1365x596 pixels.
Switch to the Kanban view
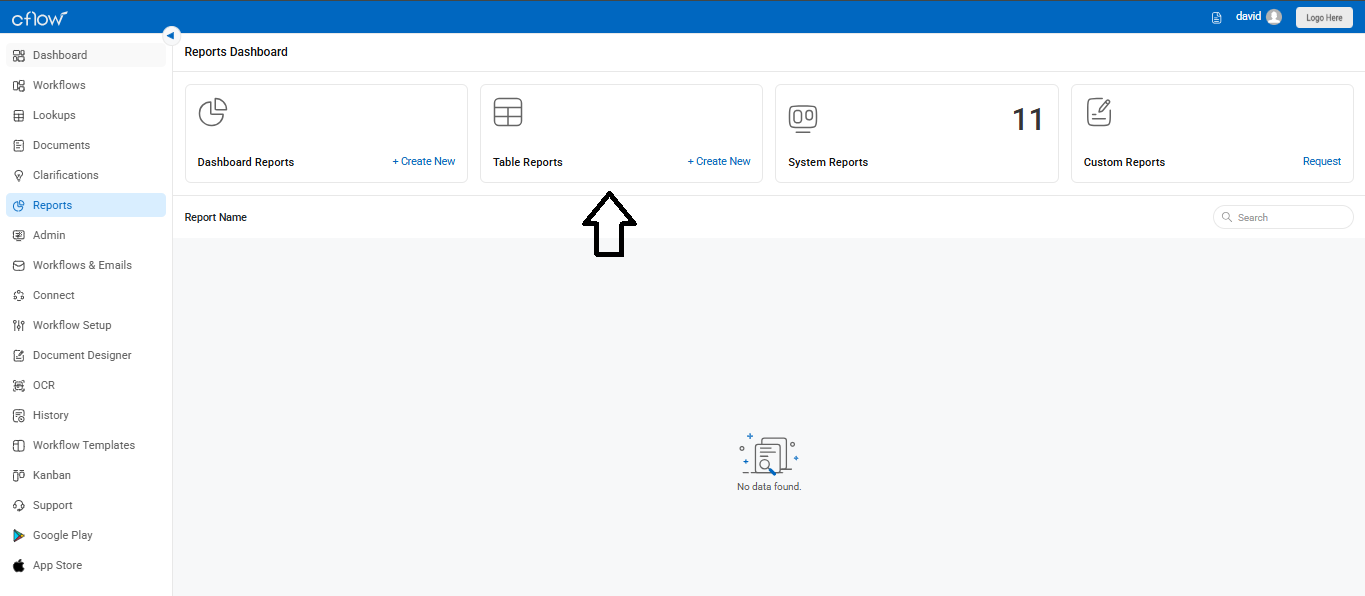(86, 475)
